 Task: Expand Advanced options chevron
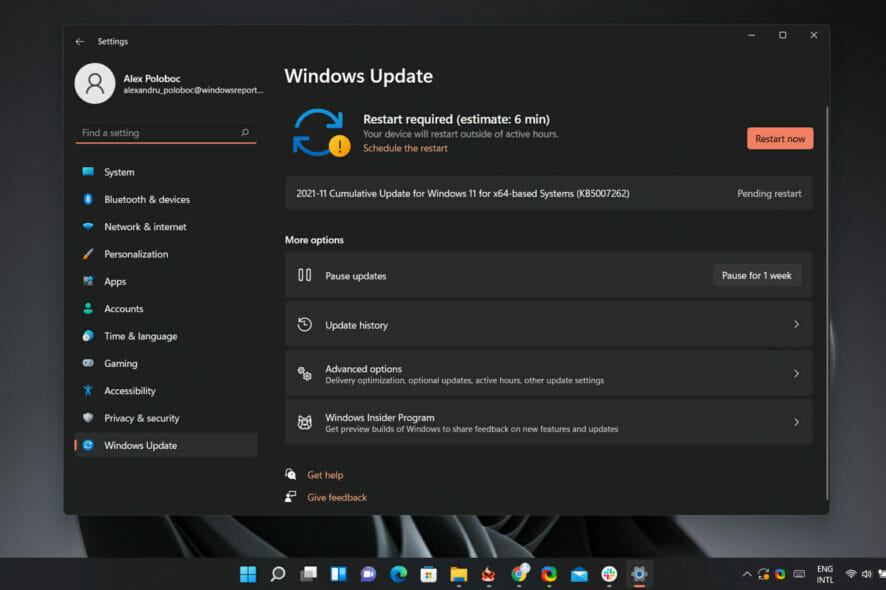pyautogui.click(x=796, y=373)
